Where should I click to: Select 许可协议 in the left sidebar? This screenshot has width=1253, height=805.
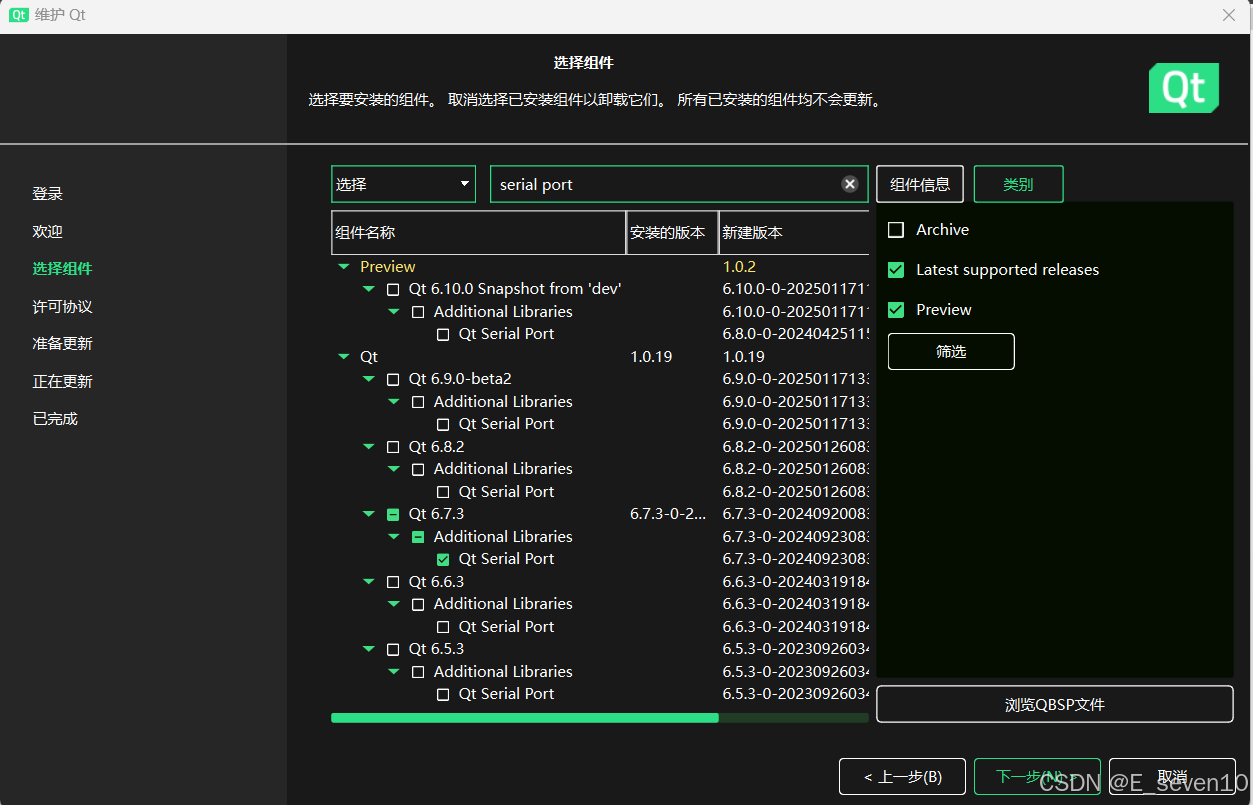(63, 306)
